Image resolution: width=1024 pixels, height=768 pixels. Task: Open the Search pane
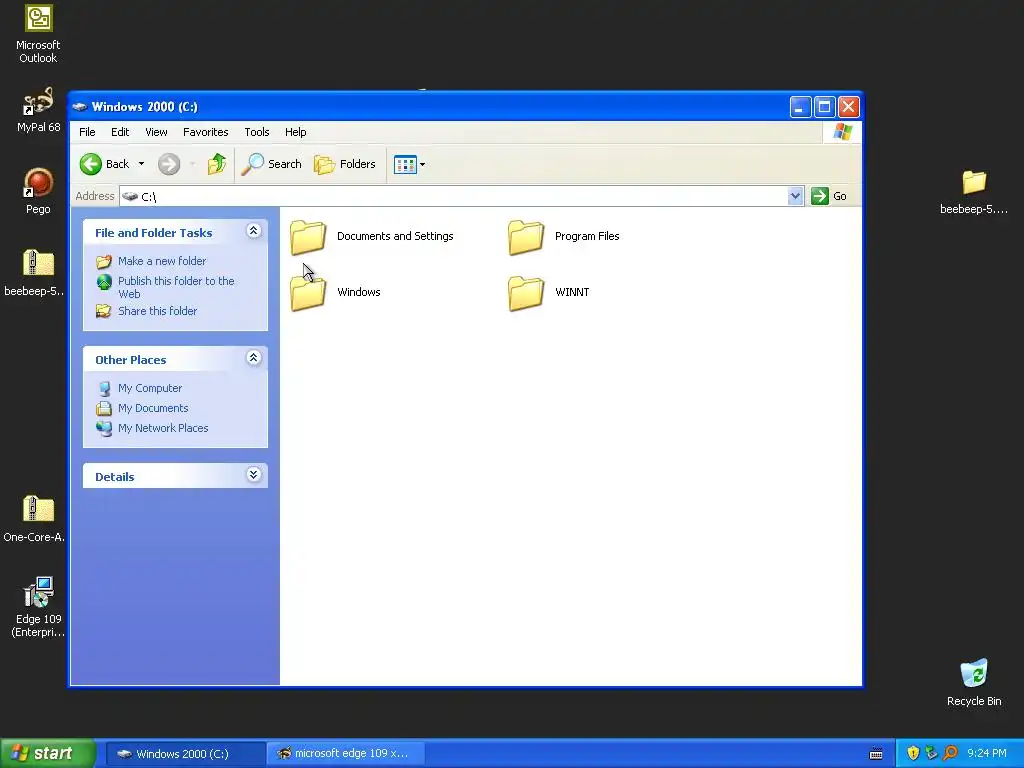271,164
